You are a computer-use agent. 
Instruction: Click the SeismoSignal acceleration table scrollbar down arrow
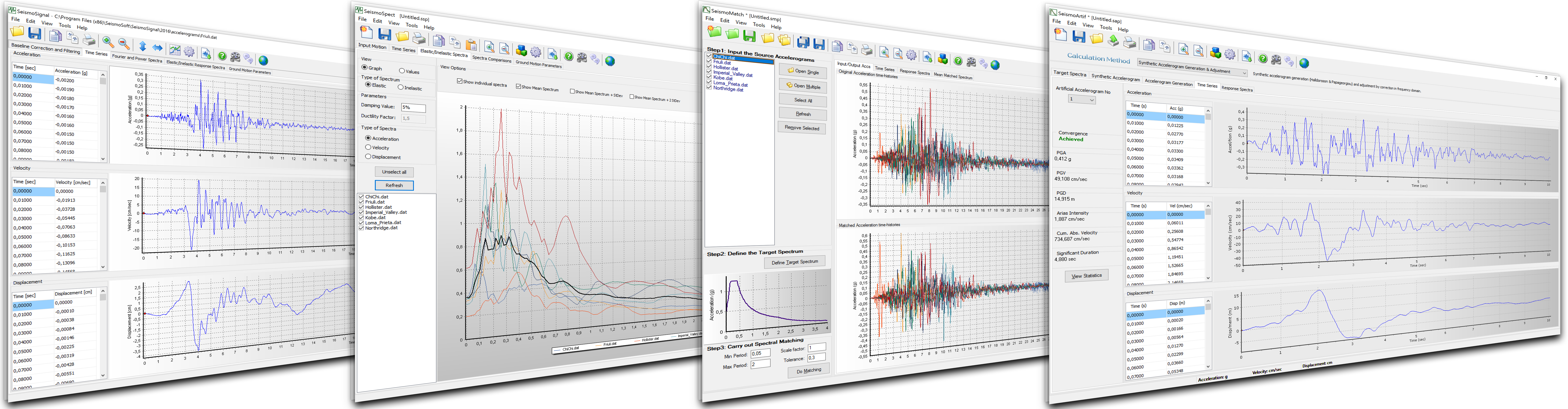pyautogui.click(x=103, y=159)
